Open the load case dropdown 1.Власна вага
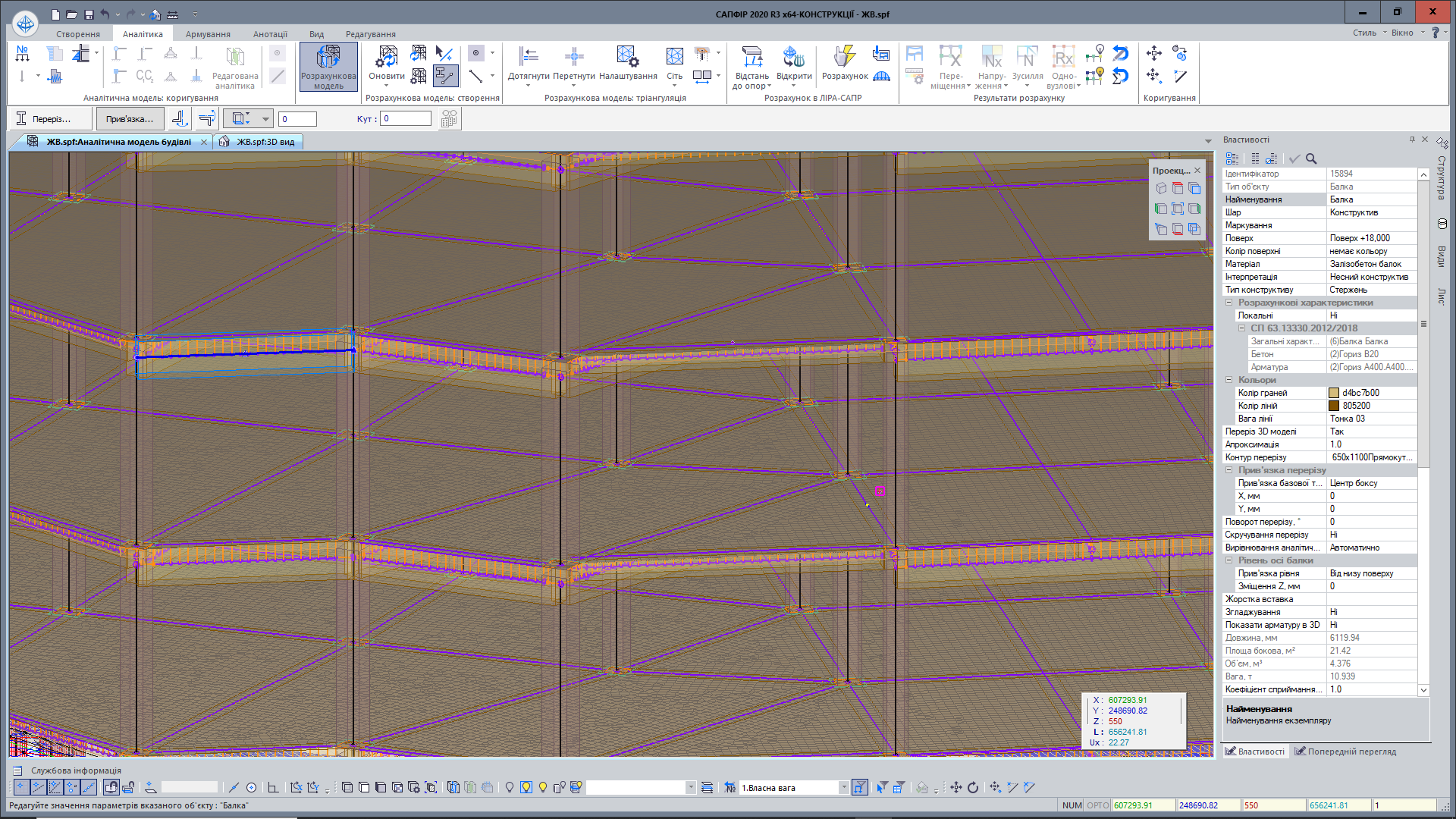Image resolution: width=1456 pixels, height=819 pixels. pyautogui.click(x=843, y=788)
